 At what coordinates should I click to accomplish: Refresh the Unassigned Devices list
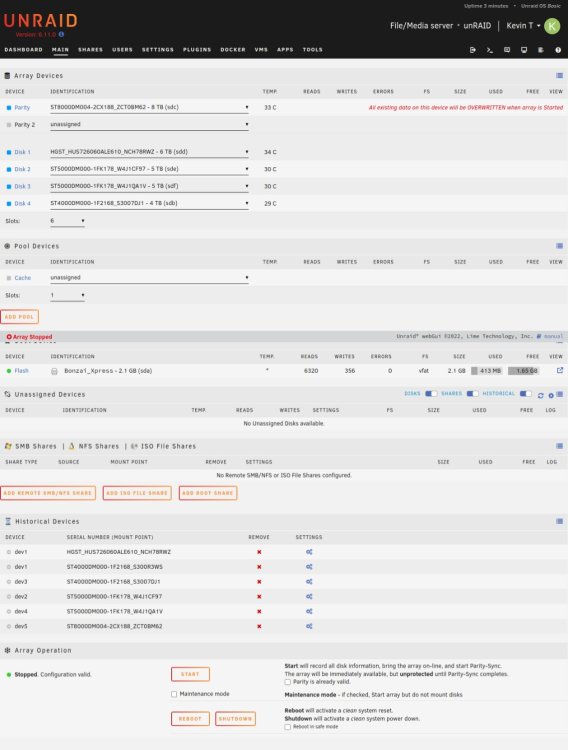541,395
